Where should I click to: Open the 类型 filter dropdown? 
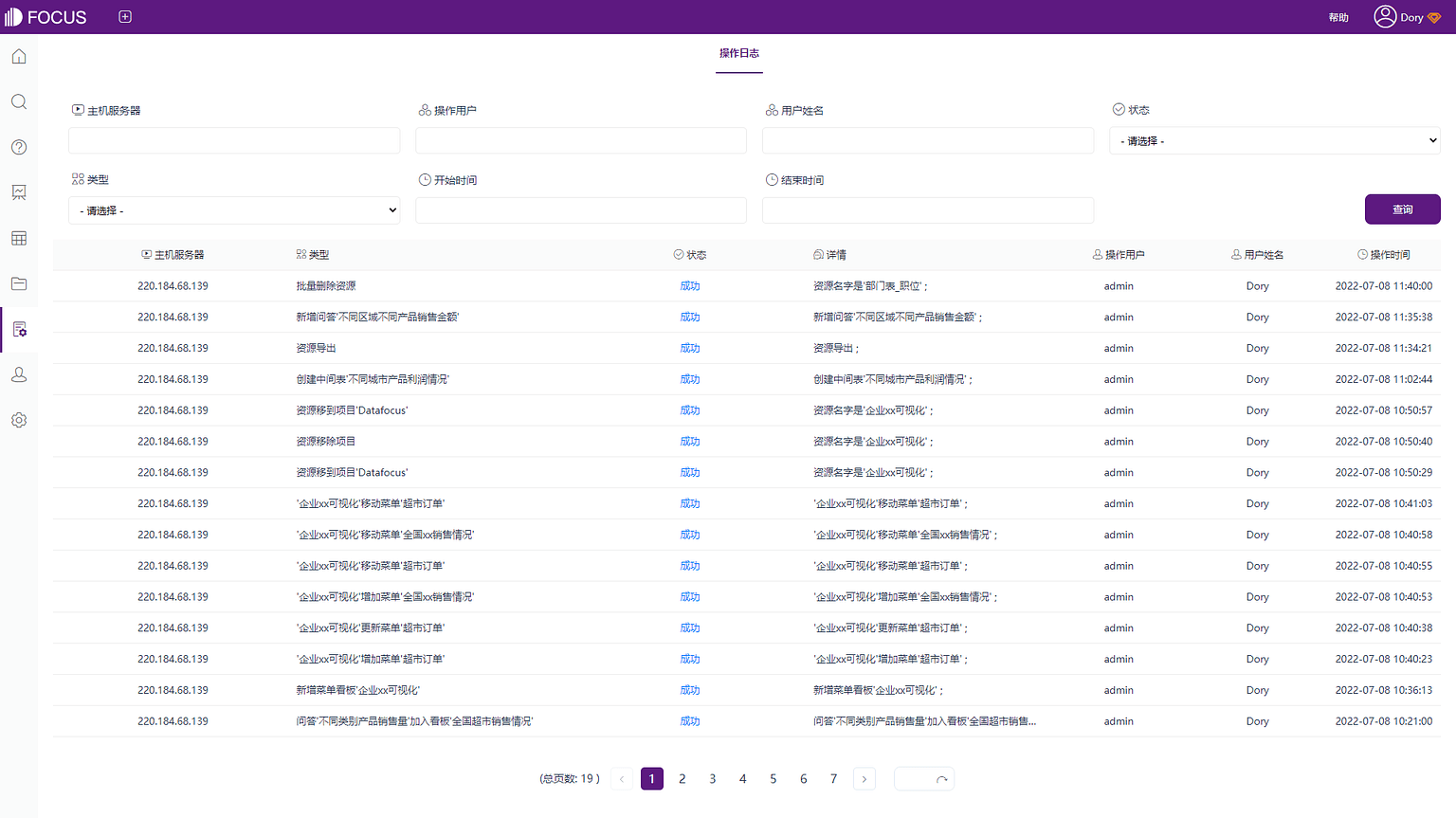click(x=234, y=210)
